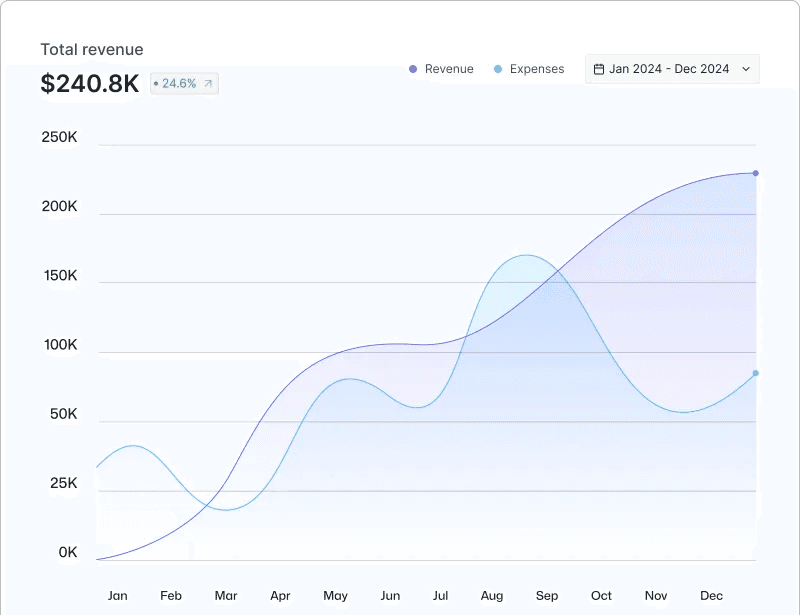Viewport: 800px width, 615px height.
Task: Click the Jan label on x-axis
Action: (117, 596)
